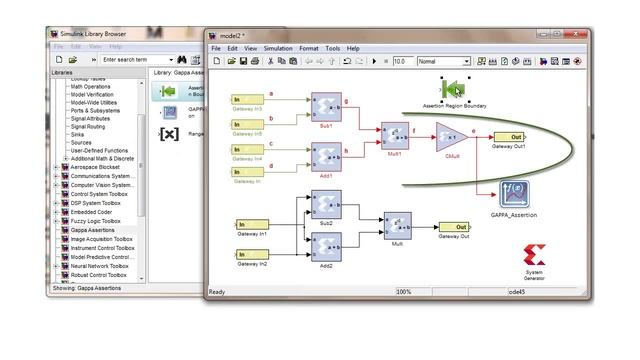Open the Format menu

click(309, 48)
